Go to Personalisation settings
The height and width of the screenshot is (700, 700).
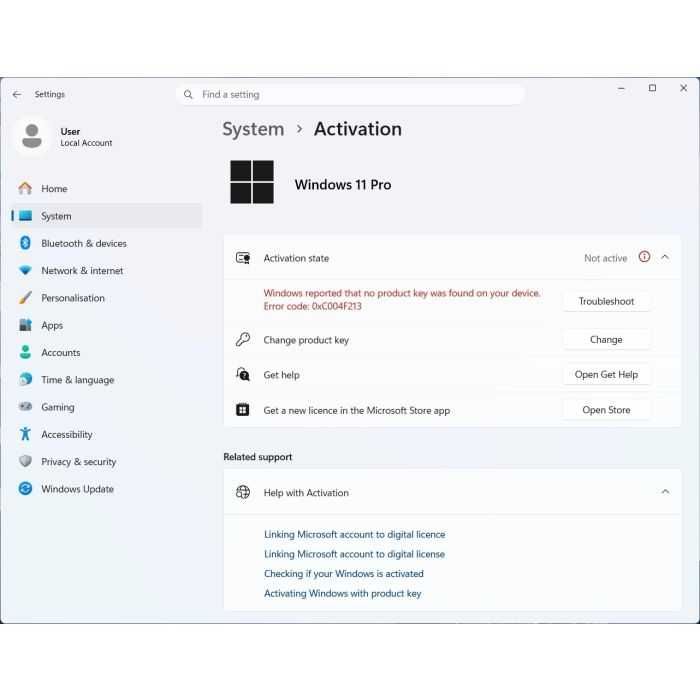coord(106,298)
